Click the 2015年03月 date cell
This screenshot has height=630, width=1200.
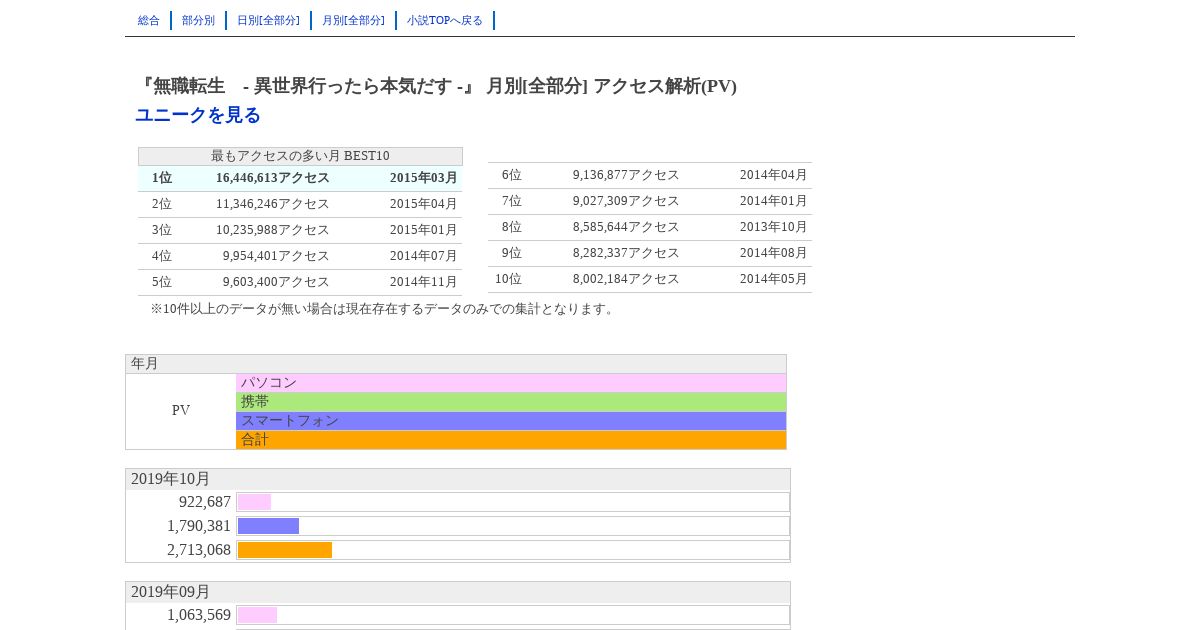pos(424,178)
